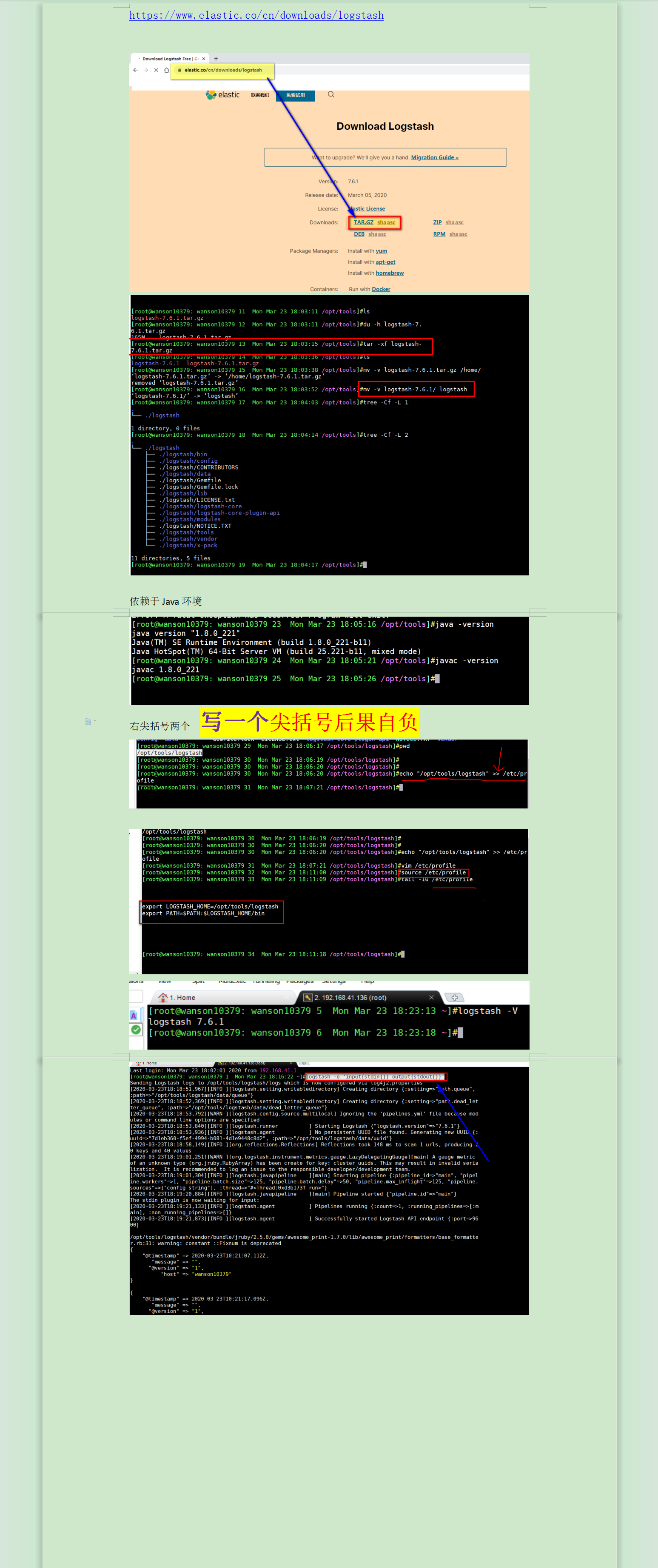Click the homebrew package manager link
The width and height of the screenshot is (658, 1568).
(x=390, y=273)
